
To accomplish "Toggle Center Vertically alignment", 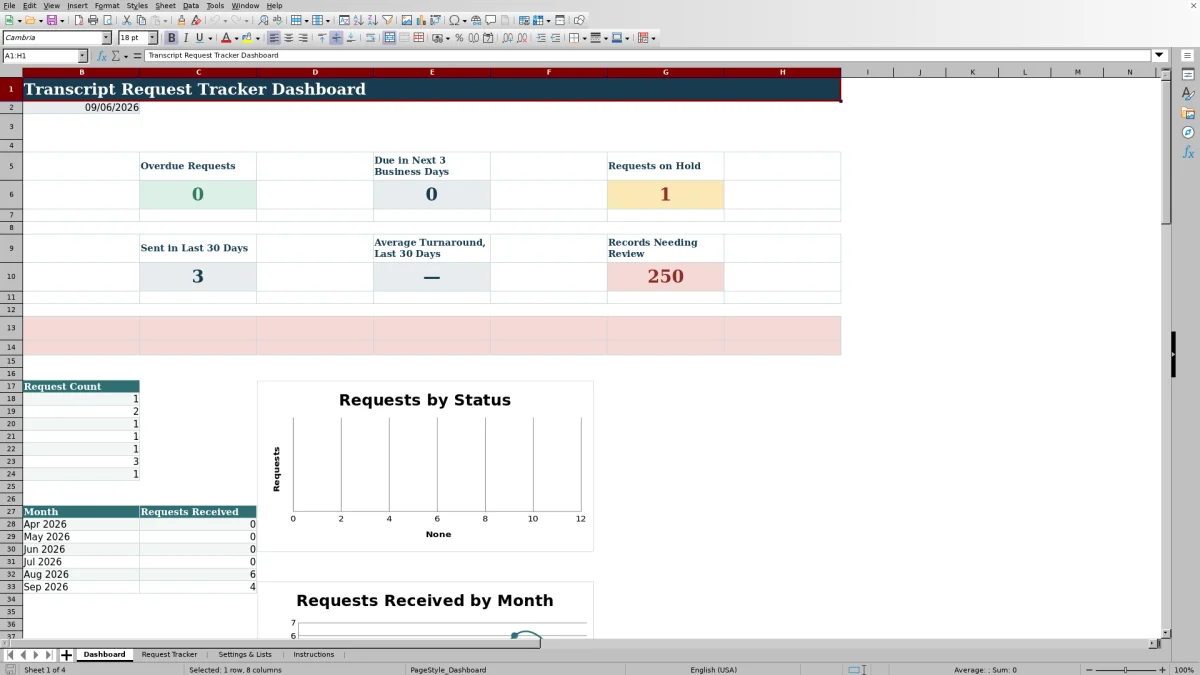I will (x=336, y=38).
